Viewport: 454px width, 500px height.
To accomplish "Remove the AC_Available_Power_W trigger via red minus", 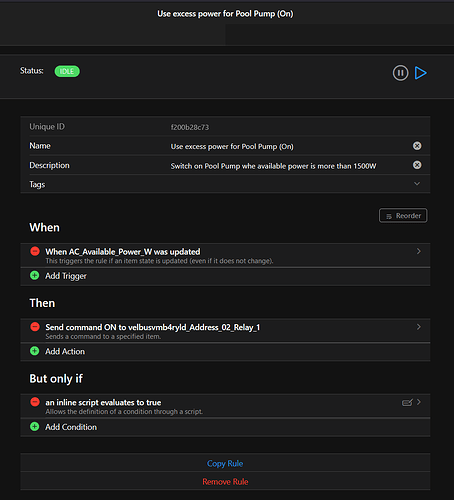I will [35, 251].
